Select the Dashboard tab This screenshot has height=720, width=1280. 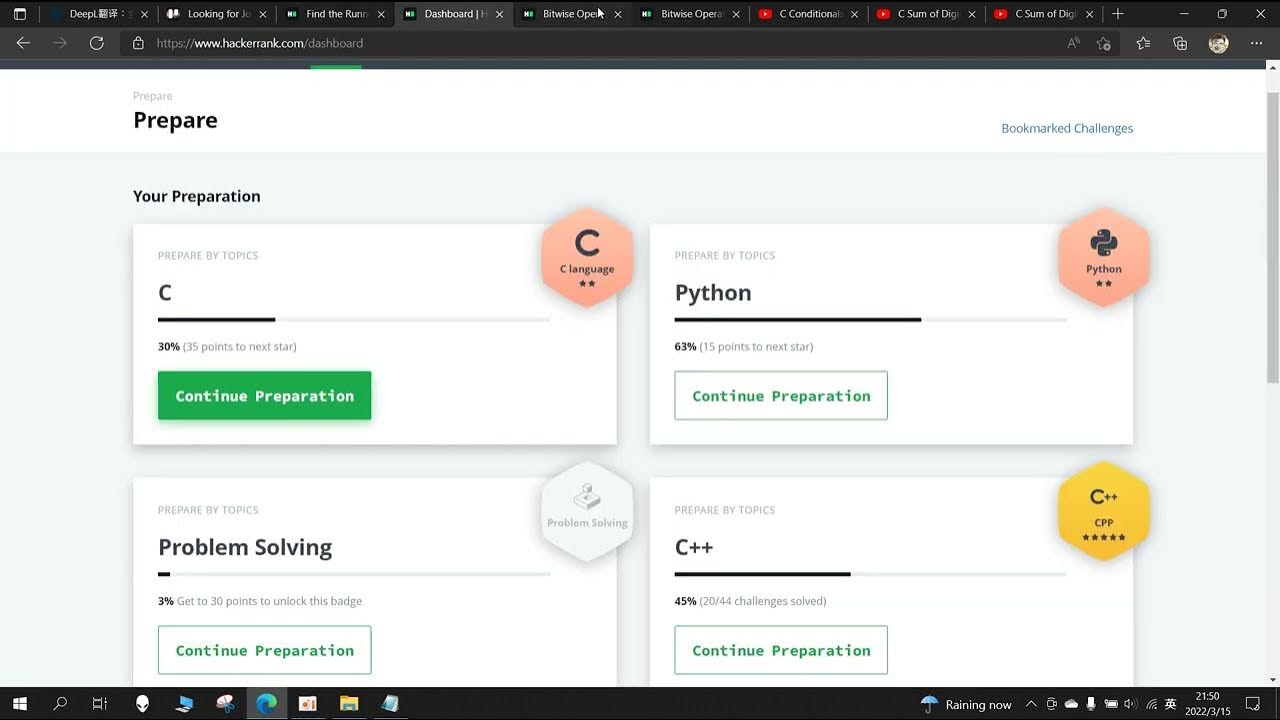click(x=454, y=14)
